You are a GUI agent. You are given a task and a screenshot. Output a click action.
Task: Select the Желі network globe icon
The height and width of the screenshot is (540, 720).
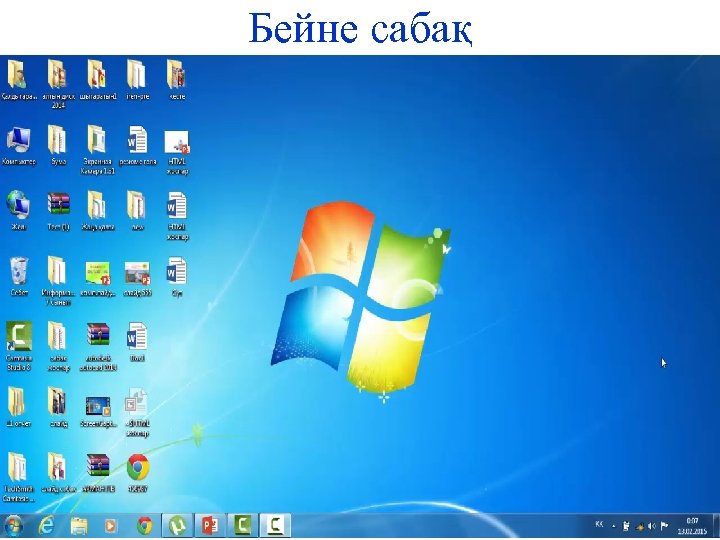pyautogui.click(x=18, y=210)
